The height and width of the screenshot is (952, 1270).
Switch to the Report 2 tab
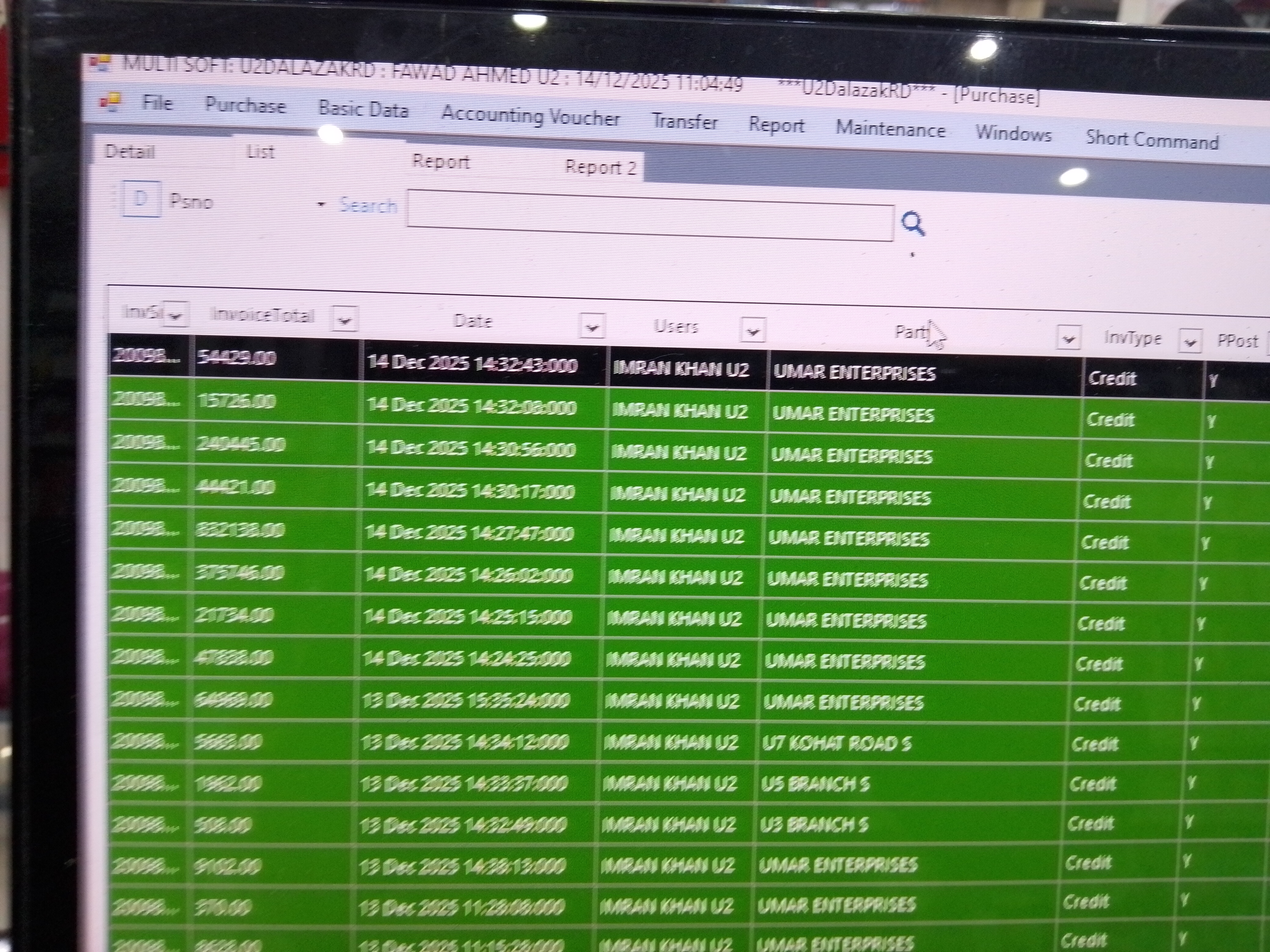point(600,168)
